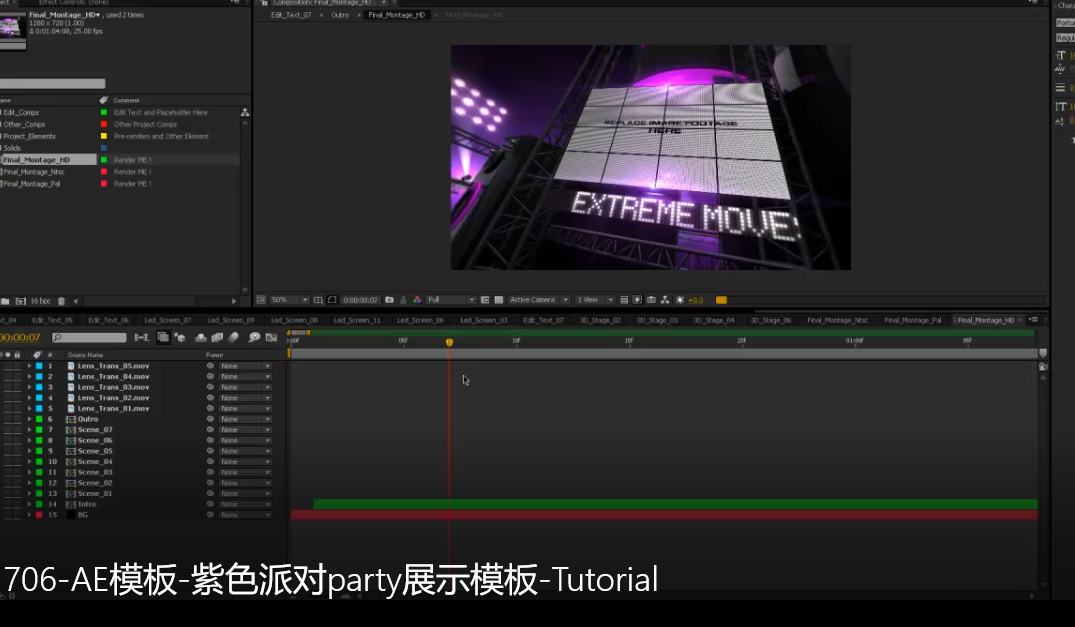Image resolution: width=1075 pixels, height=627 pixels.
Task: Switch to the Edit_Text_06 timeline tab
Action: (x=108, y=320)
